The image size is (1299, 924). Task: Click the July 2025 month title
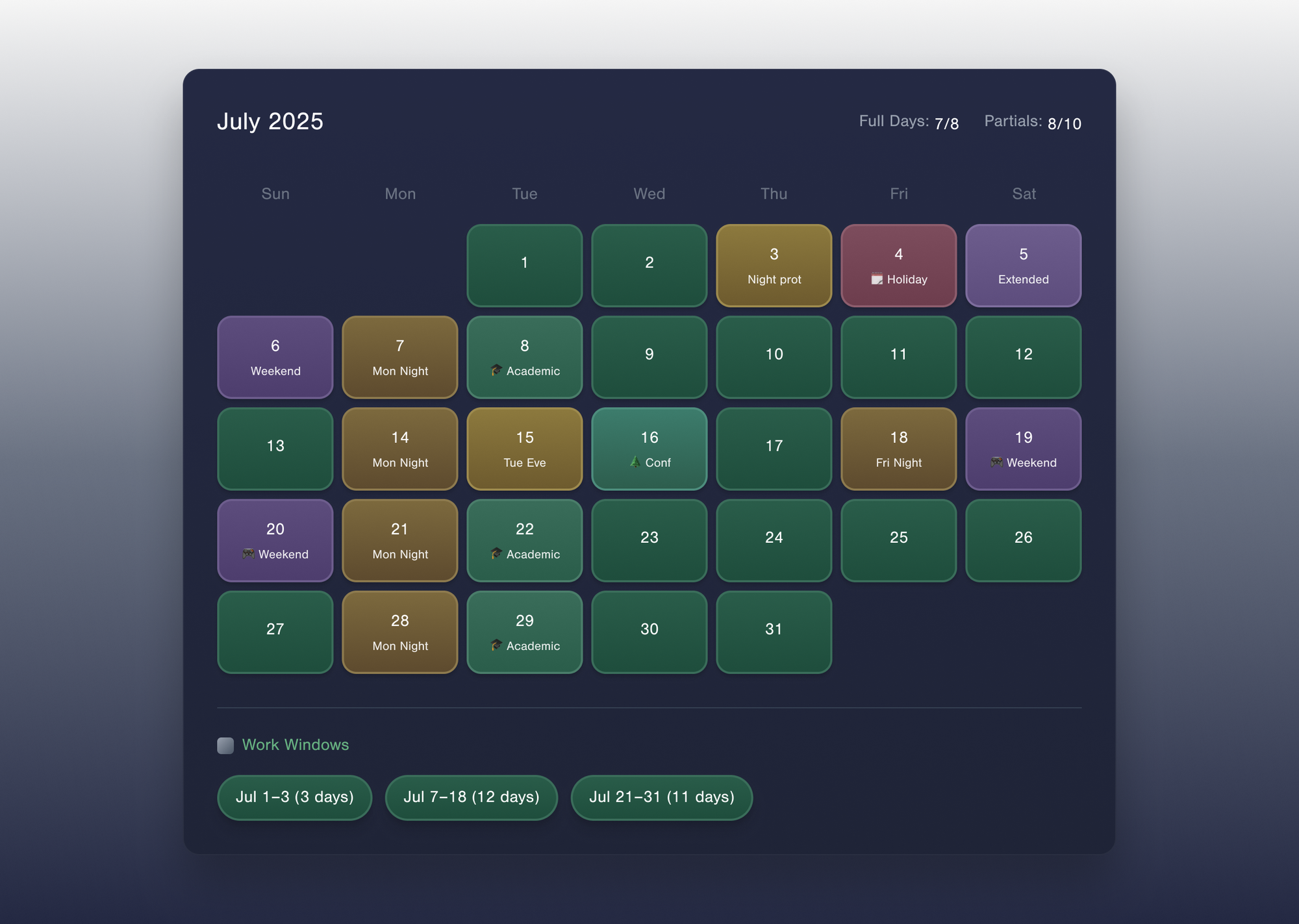tap(270, 121)
